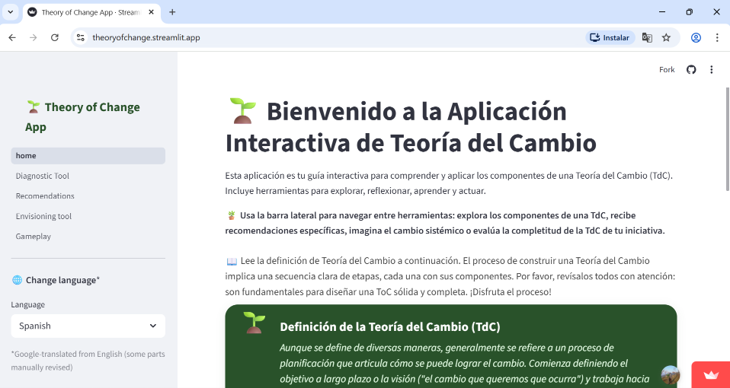Bookmark this page with the star icon

(666, 38)
